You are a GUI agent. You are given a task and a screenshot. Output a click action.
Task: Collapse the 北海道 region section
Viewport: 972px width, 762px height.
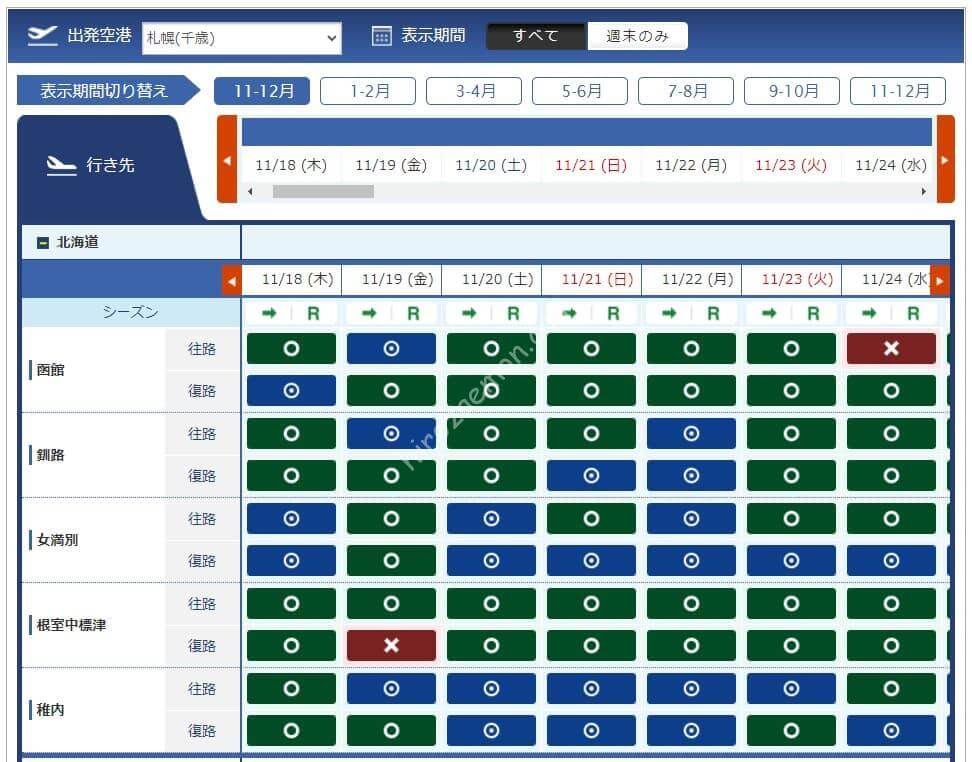pos(43,242)
